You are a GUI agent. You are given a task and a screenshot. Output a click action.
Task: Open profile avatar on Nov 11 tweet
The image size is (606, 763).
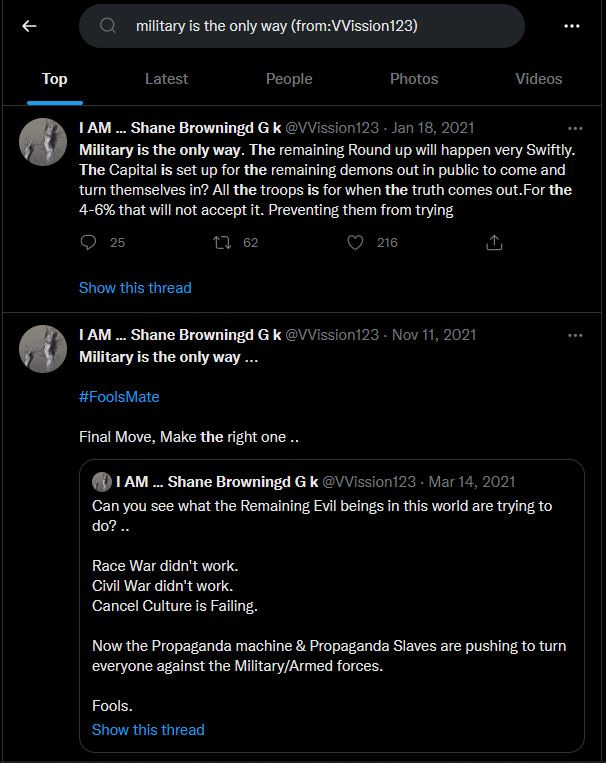(44, 349)
